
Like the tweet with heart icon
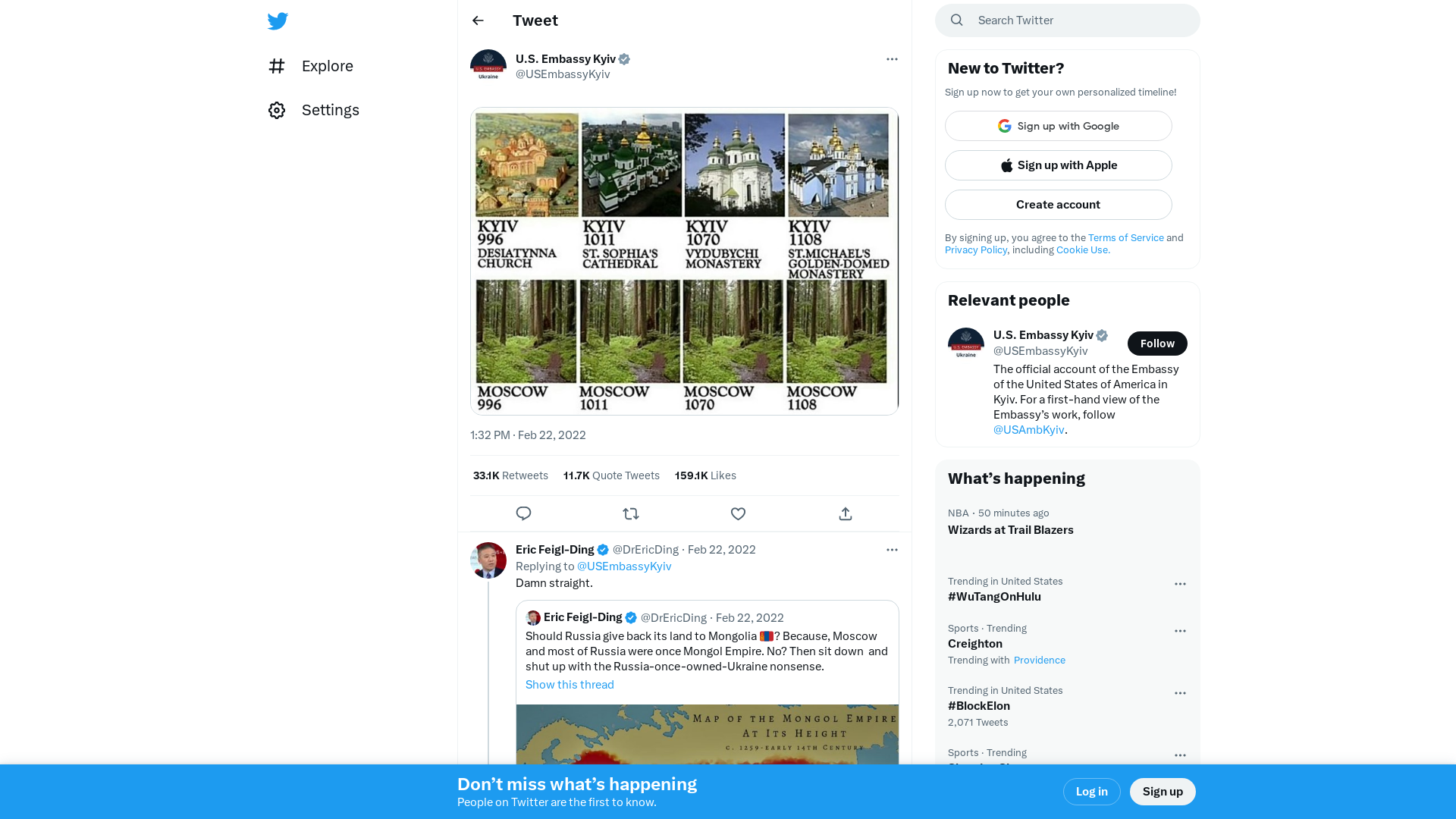tap(738, 513)
